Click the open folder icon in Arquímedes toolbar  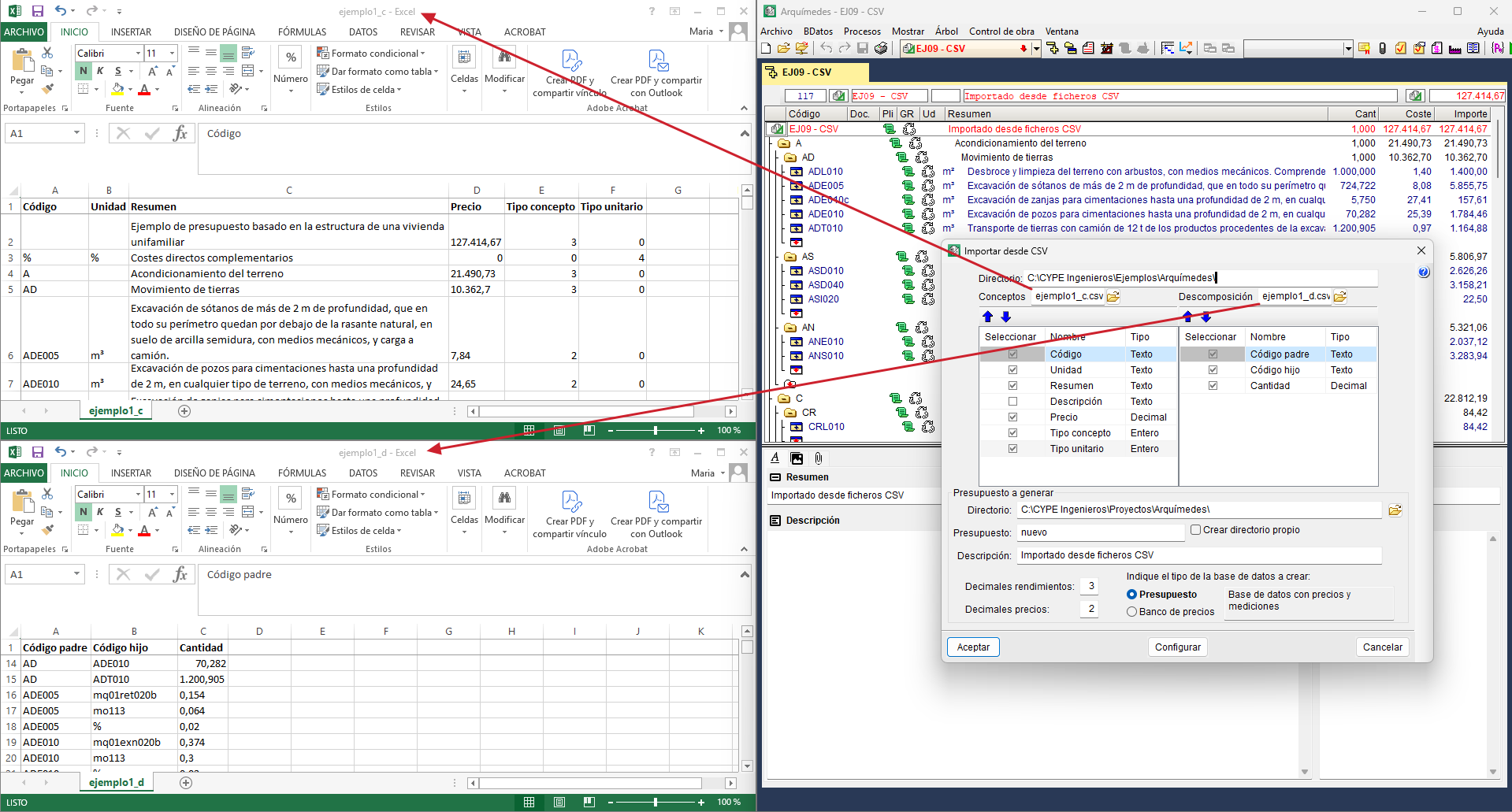pyautogui.click(x=783, y=48)
